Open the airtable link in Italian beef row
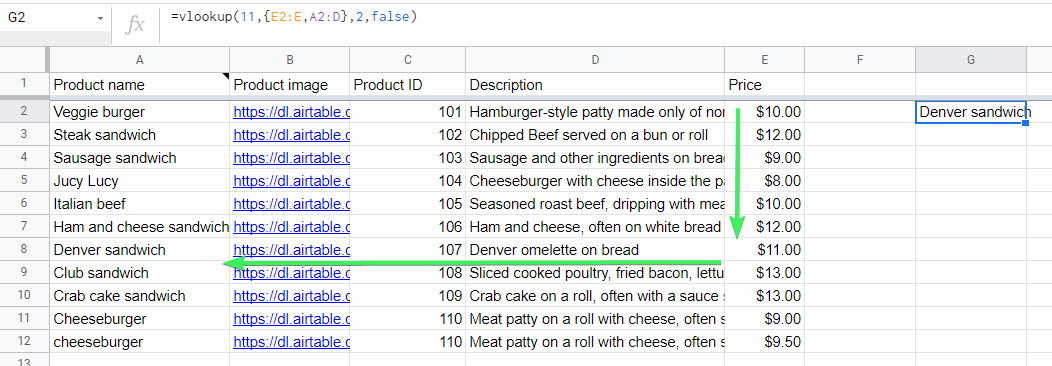The height and width of the screenshot is (366, 1052). (x=291, y=203)
